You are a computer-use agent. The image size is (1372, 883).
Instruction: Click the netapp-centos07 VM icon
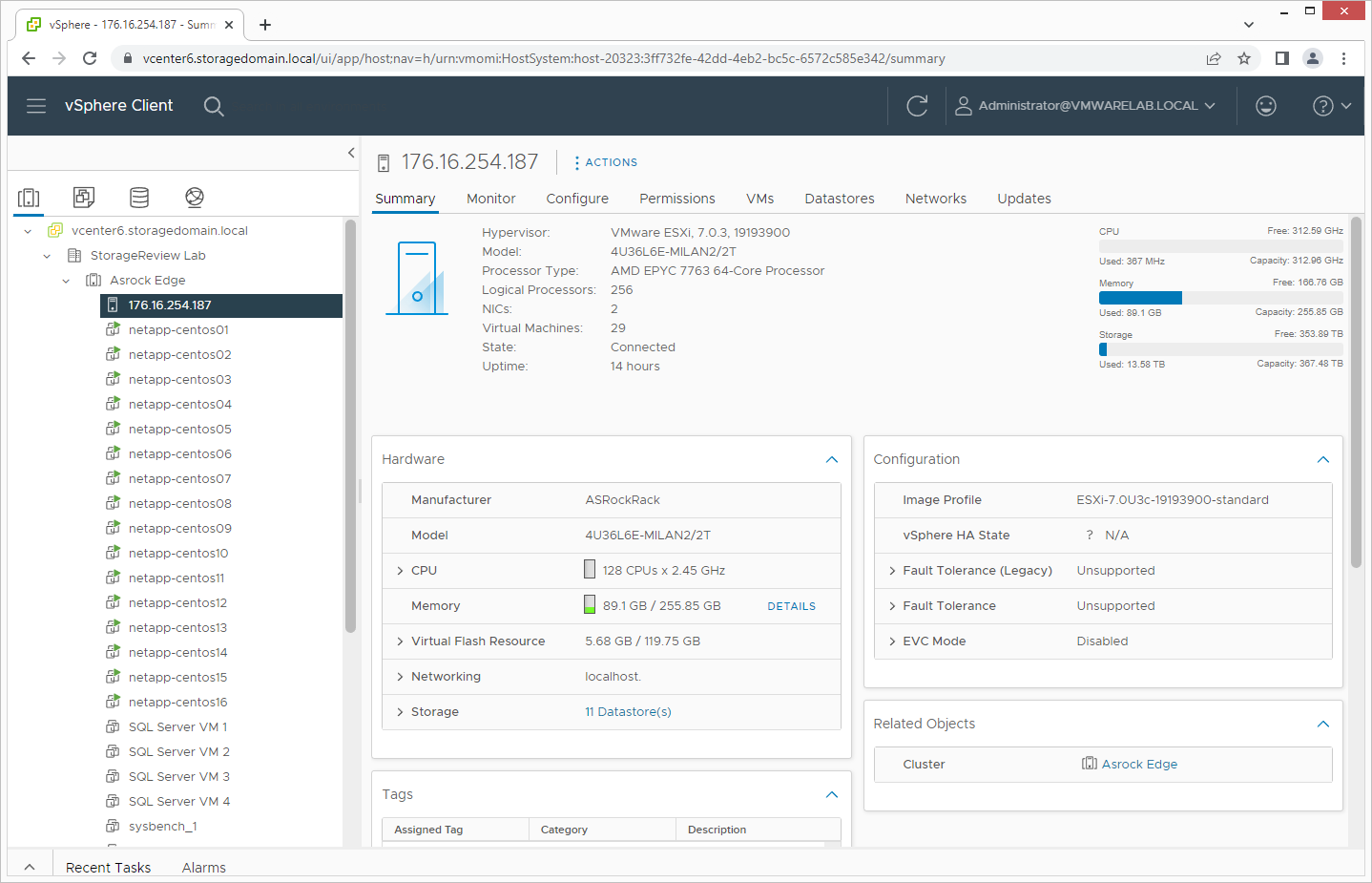click(x=113, y=479)
